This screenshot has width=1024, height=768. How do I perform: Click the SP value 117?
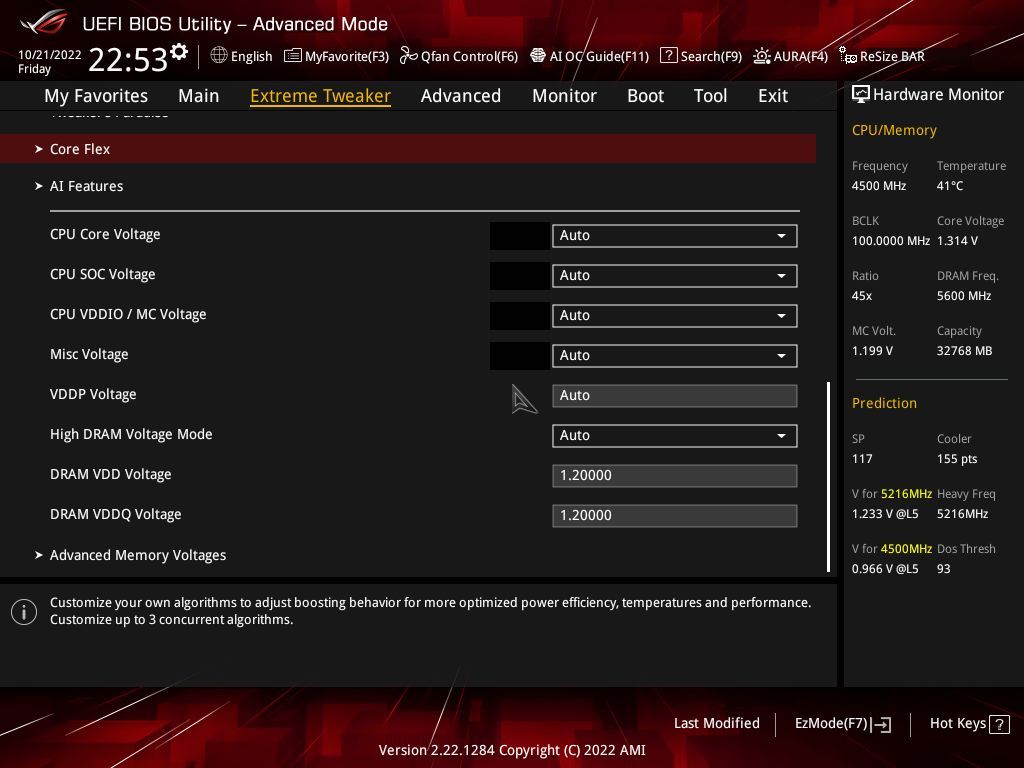(862, 459)
